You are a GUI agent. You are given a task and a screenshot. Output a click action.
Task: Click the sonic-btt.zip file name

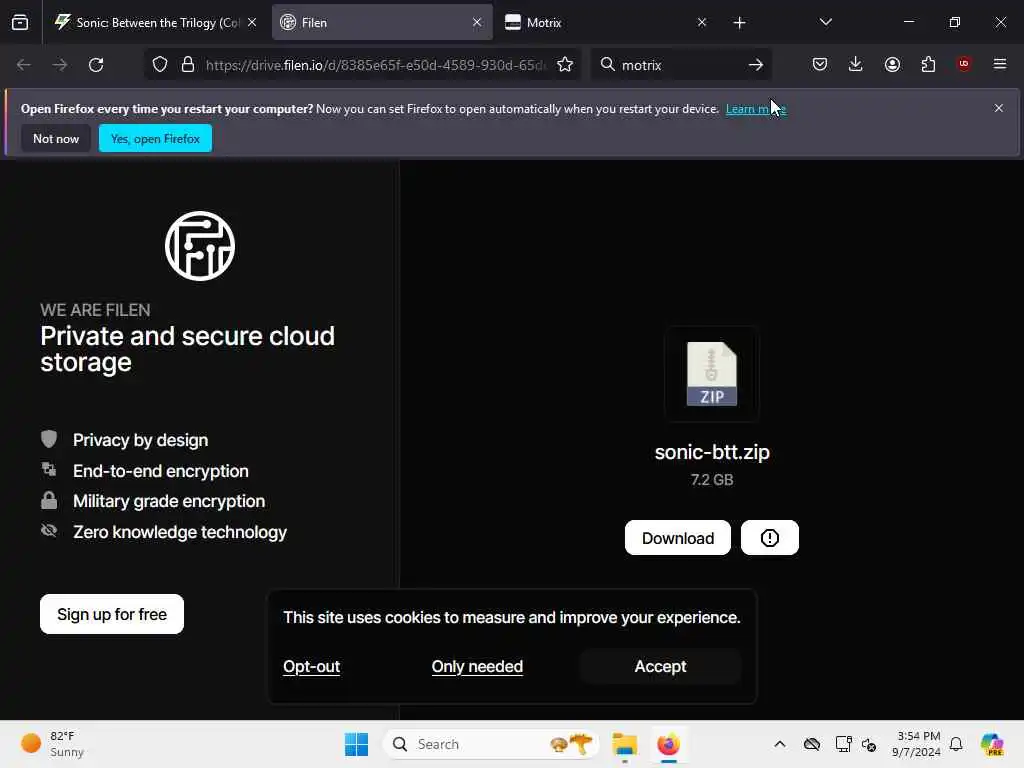tap(712, 452)
